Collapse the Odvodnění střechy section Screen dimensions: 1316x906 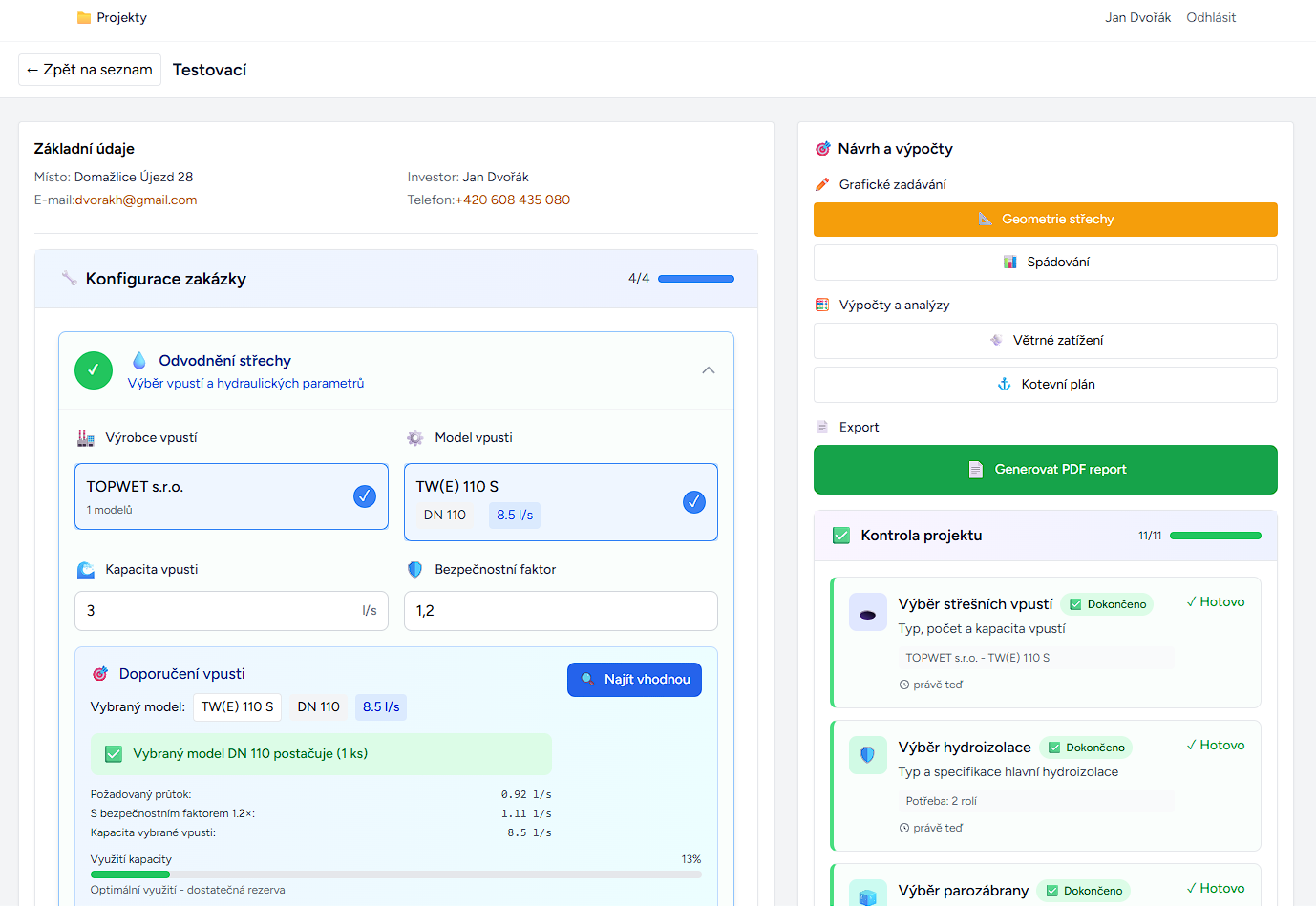click(x=709, y=370)
